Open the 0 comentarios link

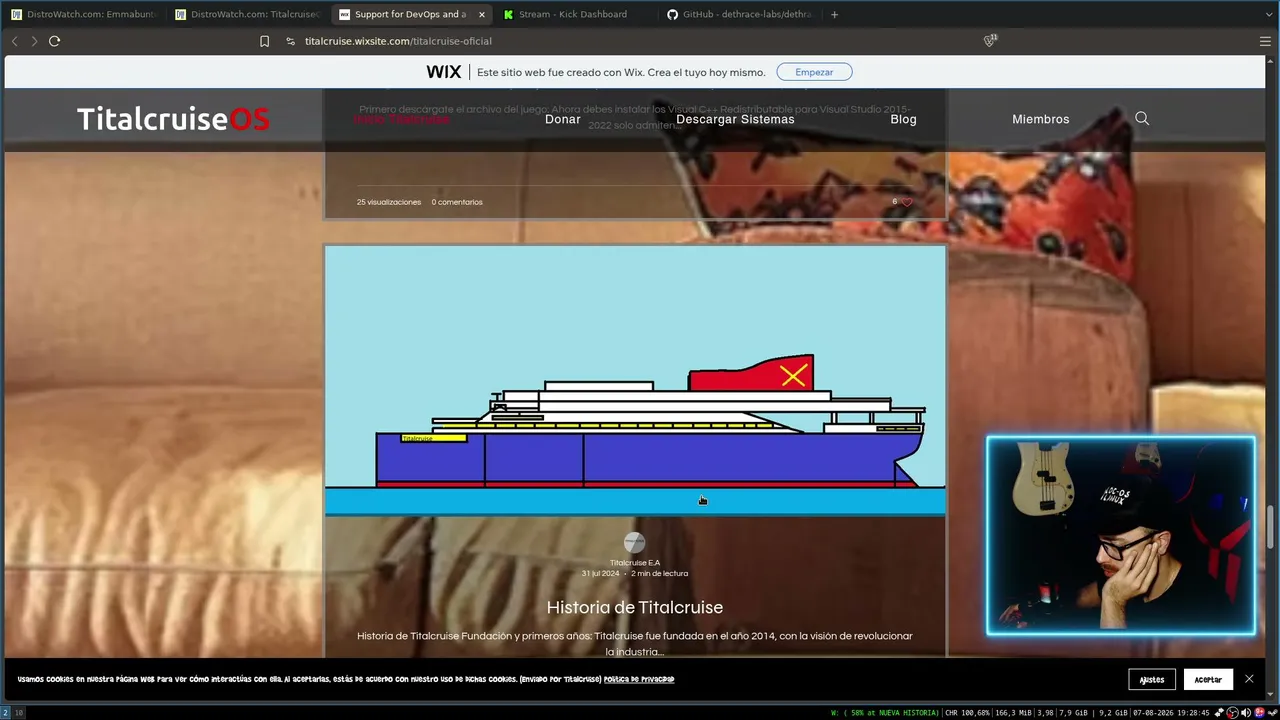[x=457, y=202]
